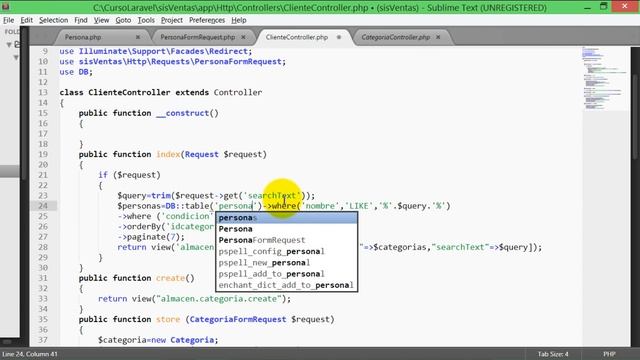Click 'almacen.categoria.create' string on line 33
Screen dimensions: 640x360
[219, 299]
